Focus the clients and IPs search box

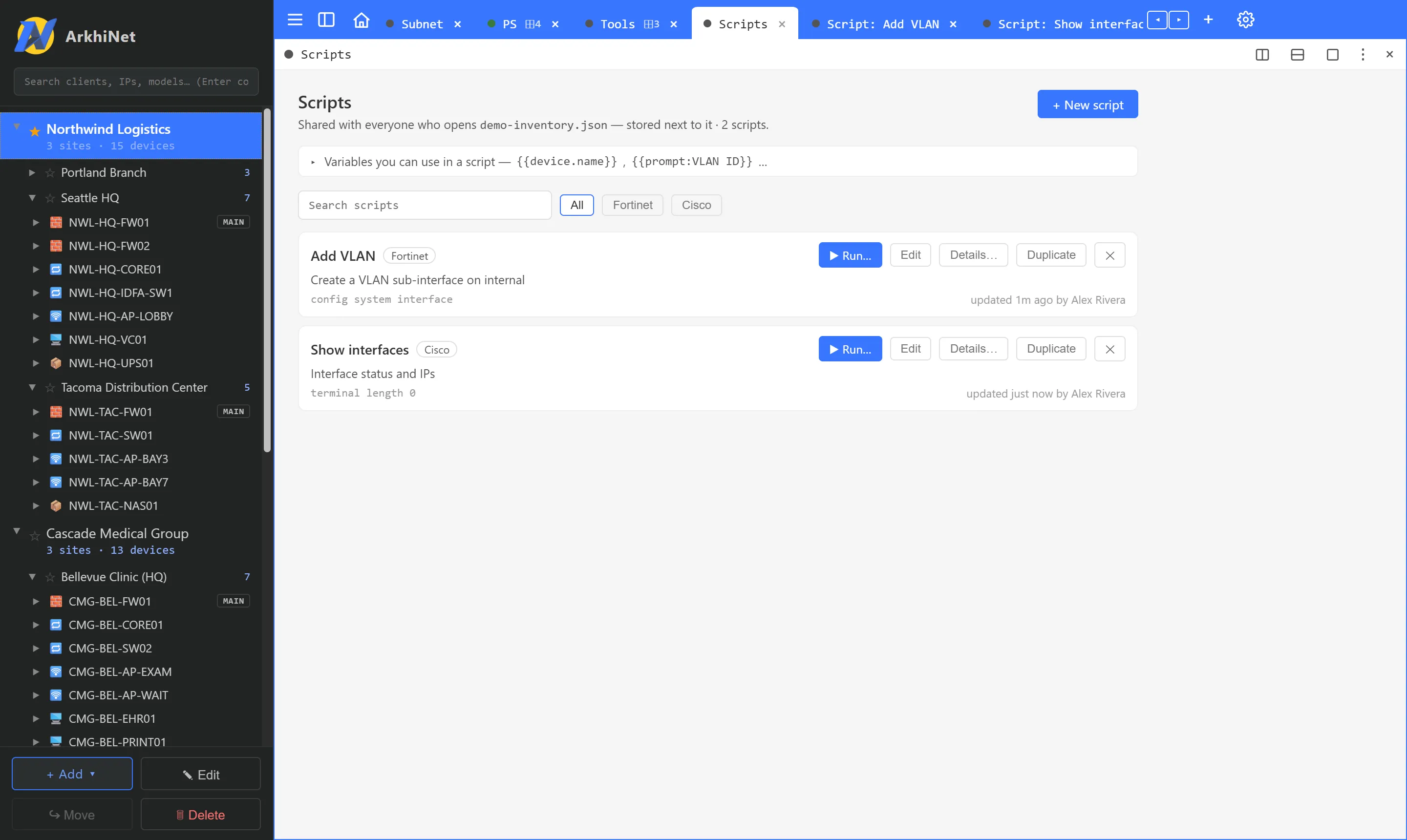pyautogui.click(x=136, y=82)
